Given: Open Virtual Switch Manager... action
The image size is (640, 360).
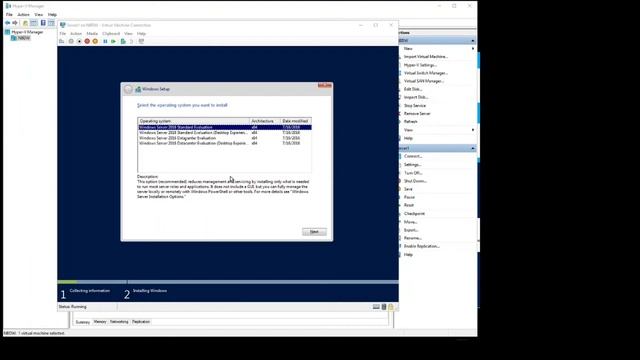Looking at the screenshot, I should 426,73.
